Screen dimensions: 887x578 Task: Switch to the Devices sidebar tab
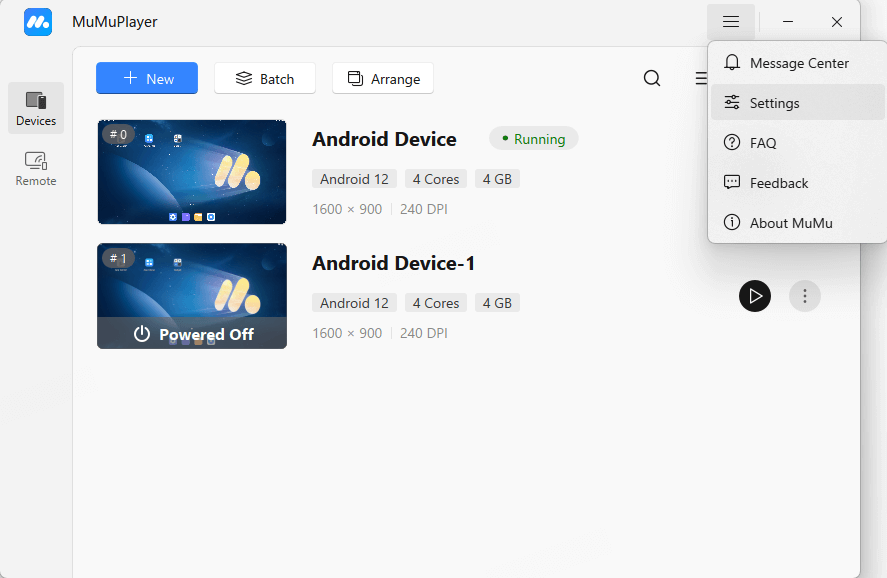click(36, 108)
